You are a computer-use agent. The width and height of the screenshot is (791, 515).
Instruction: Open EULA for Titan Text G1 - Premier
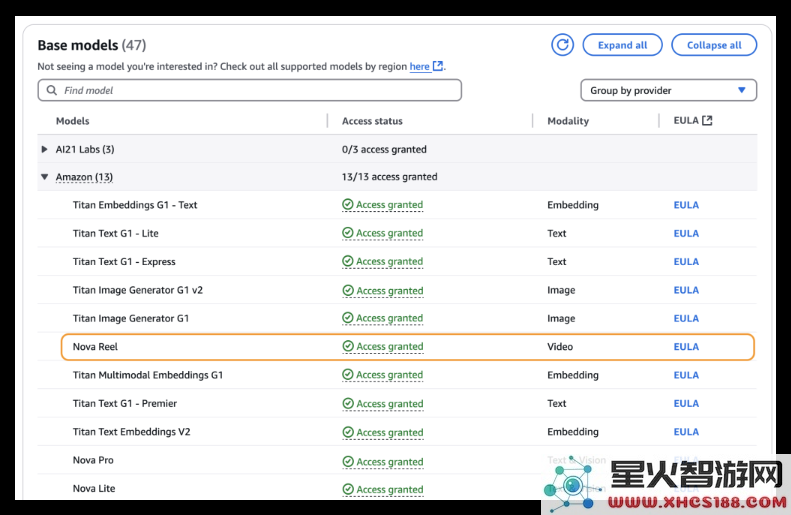point(686,404)
